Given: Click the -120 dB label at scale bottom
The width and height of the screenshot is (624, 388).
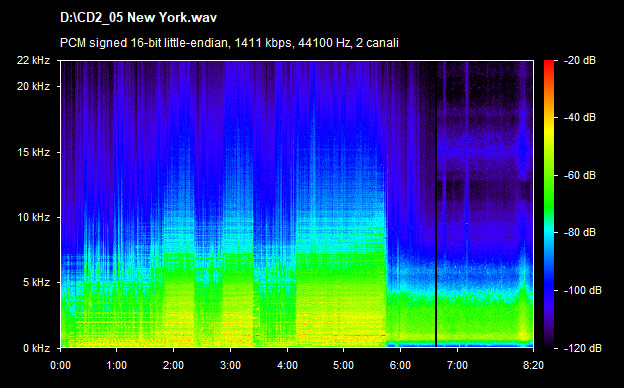Looking at the screenshot, I should (x=583, y=348).
